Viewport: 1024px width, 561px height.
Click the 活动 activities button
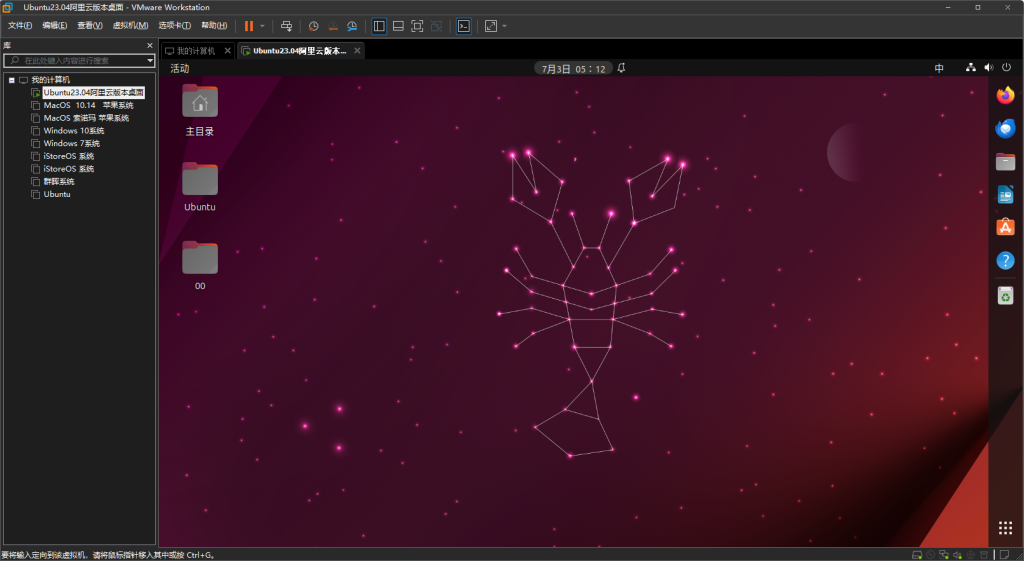179,68
